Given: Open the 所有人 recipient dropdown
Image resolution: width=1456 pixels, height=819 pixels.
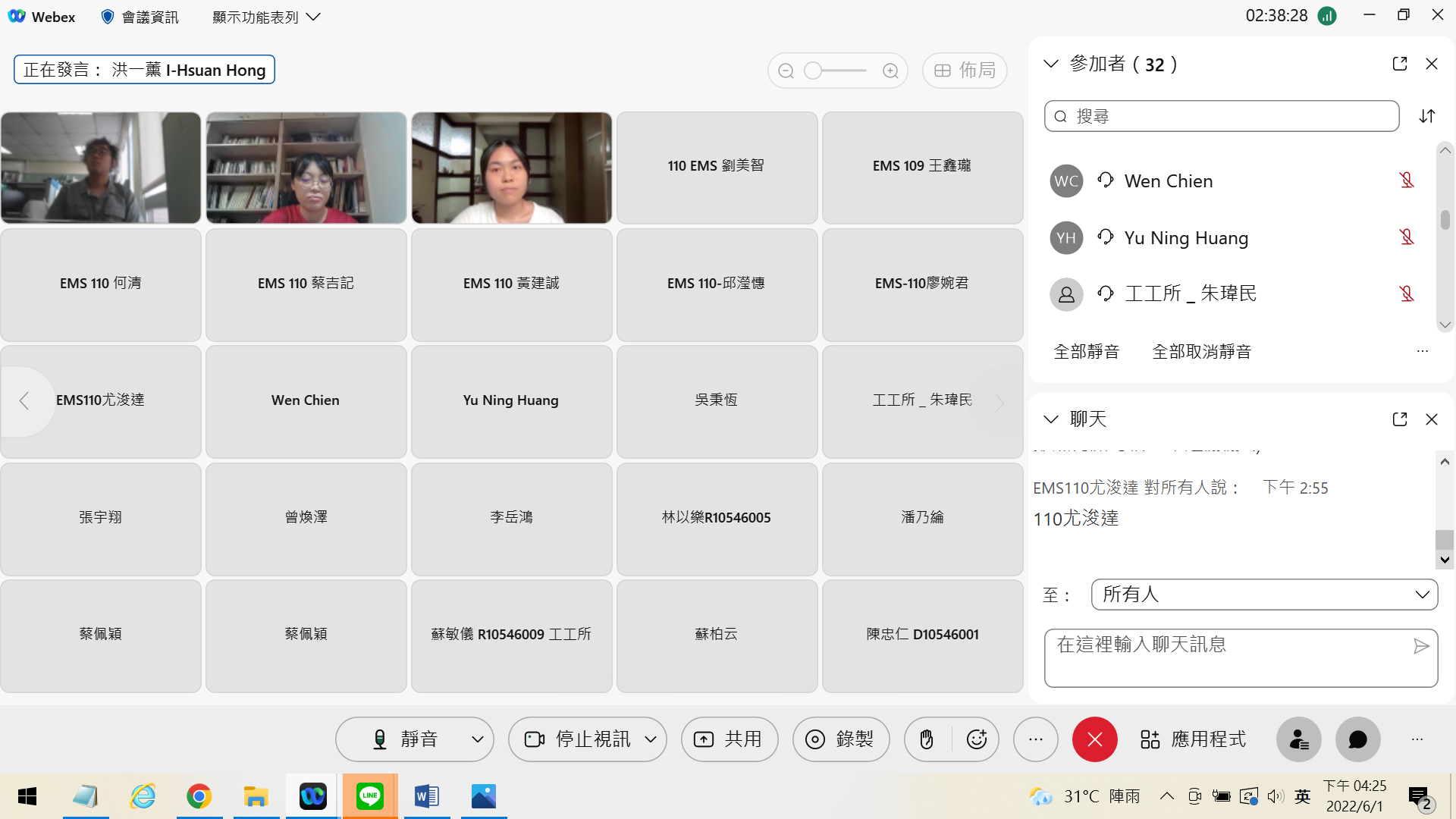Looking at the screenshot, I should pos(1264,595).
